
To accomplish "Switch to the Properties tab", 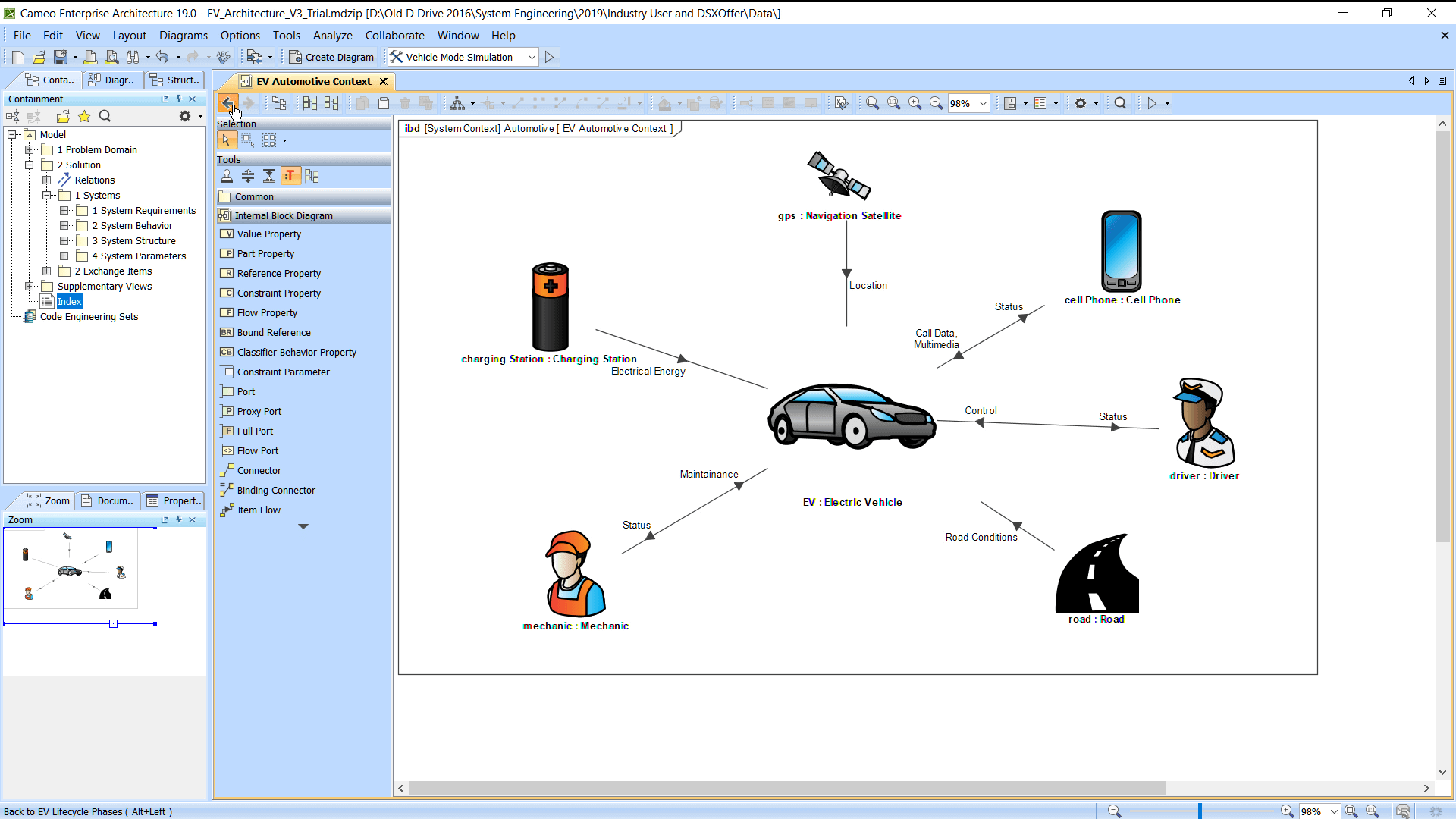I will (174, 500).
